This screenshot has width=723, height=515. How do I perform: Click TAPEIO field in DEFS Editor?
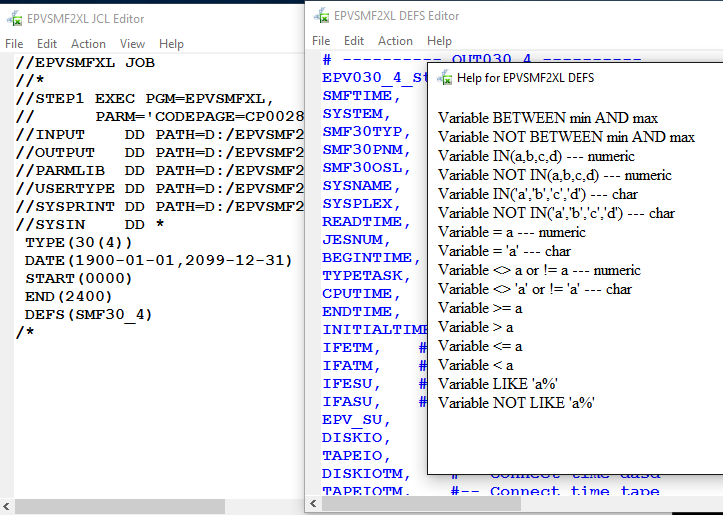click(356, 456)
